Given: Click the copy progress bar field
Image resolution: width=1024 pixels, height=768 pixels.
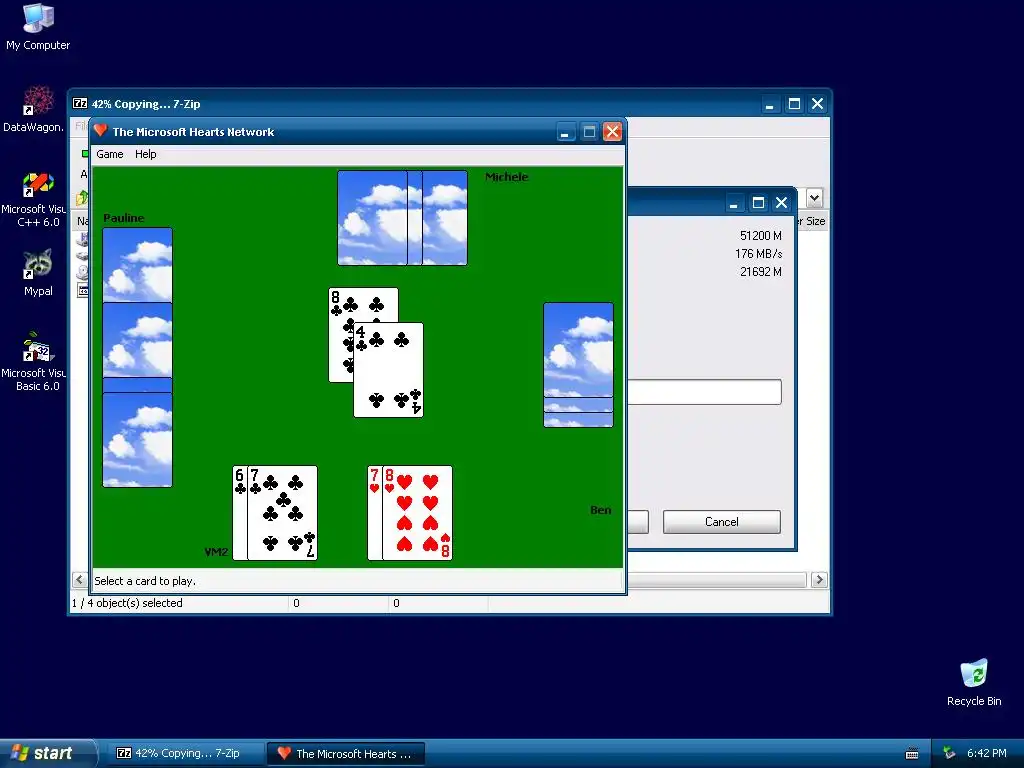Looking at the screenshot, I should (x=705, y=392).
